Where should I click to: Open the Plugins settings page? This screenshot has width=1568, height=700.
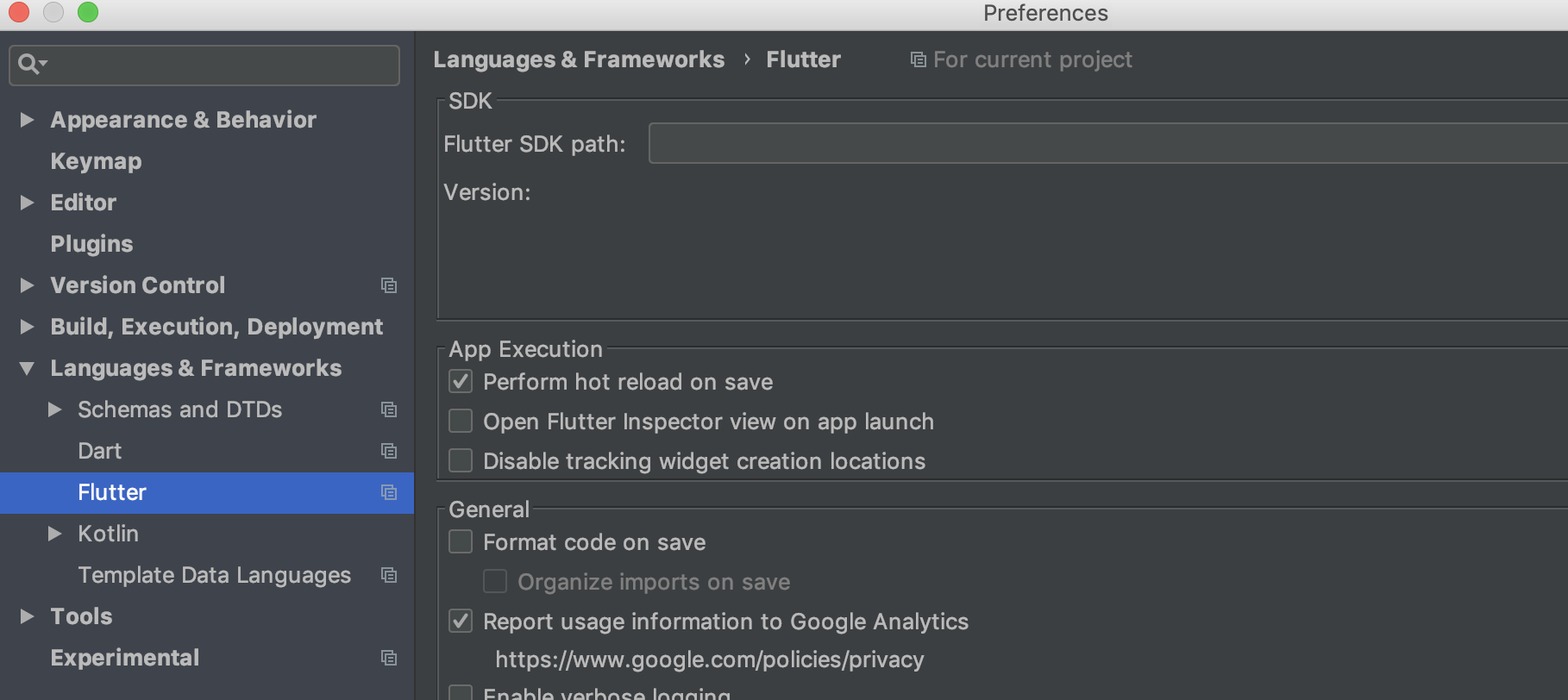point(91,243)
